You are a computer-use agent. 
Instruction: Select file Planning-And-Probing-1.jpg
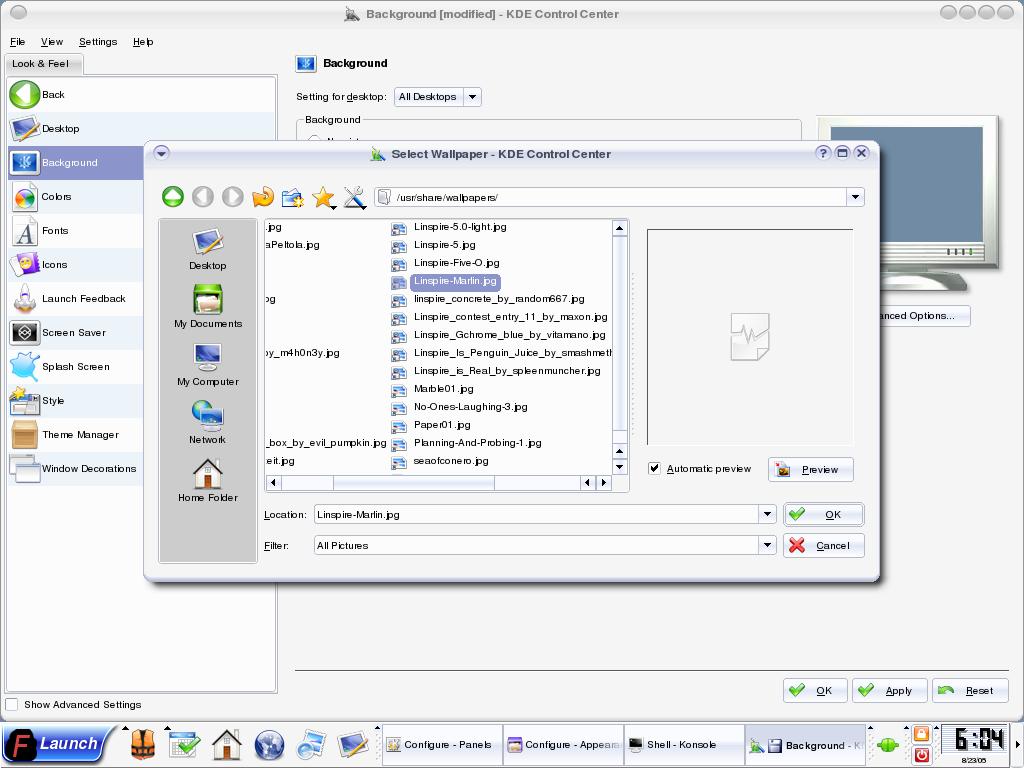[x=477, y=442]
